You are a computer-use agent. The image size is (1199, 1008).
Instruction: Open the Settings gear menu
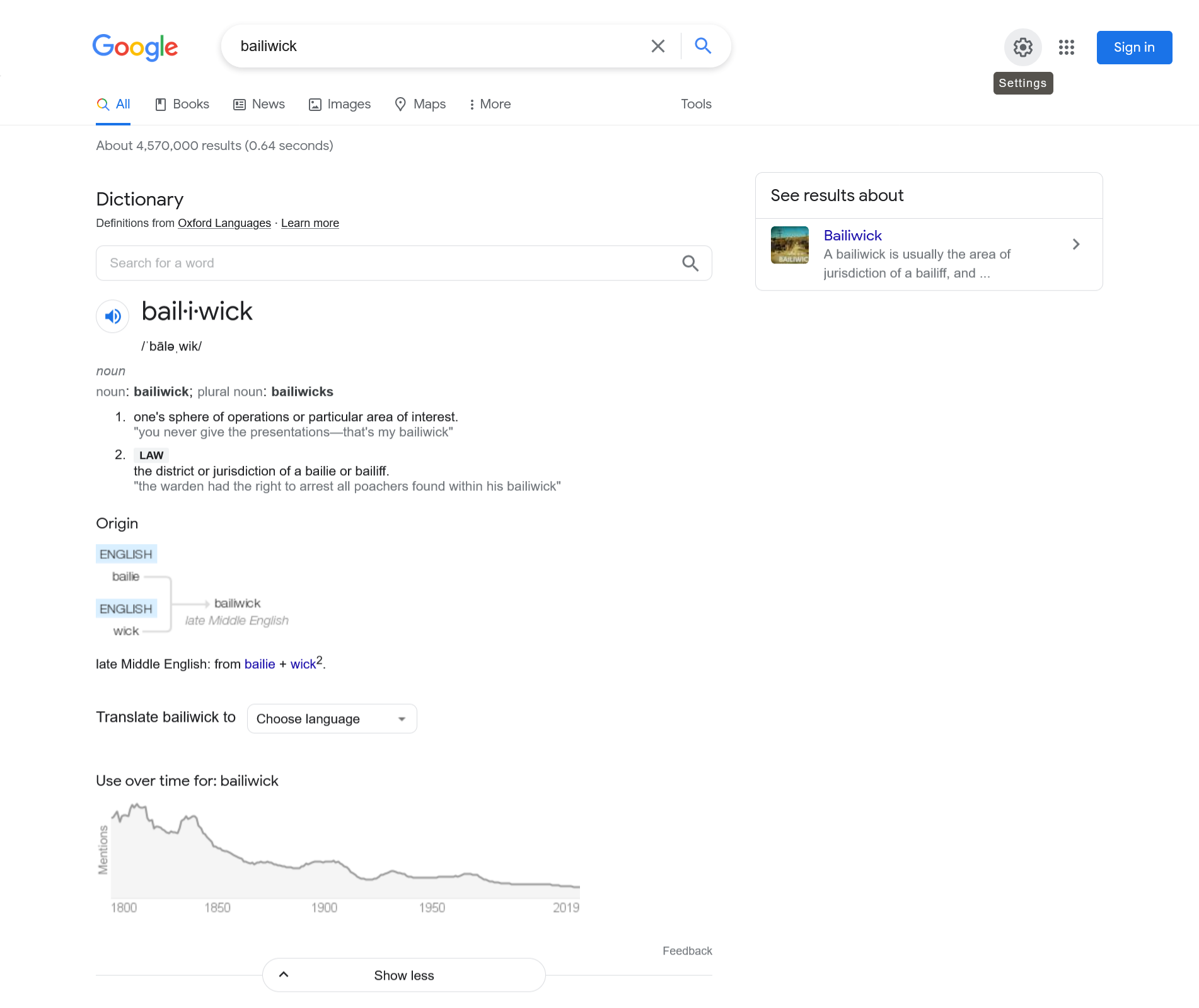pos(1022,47)
